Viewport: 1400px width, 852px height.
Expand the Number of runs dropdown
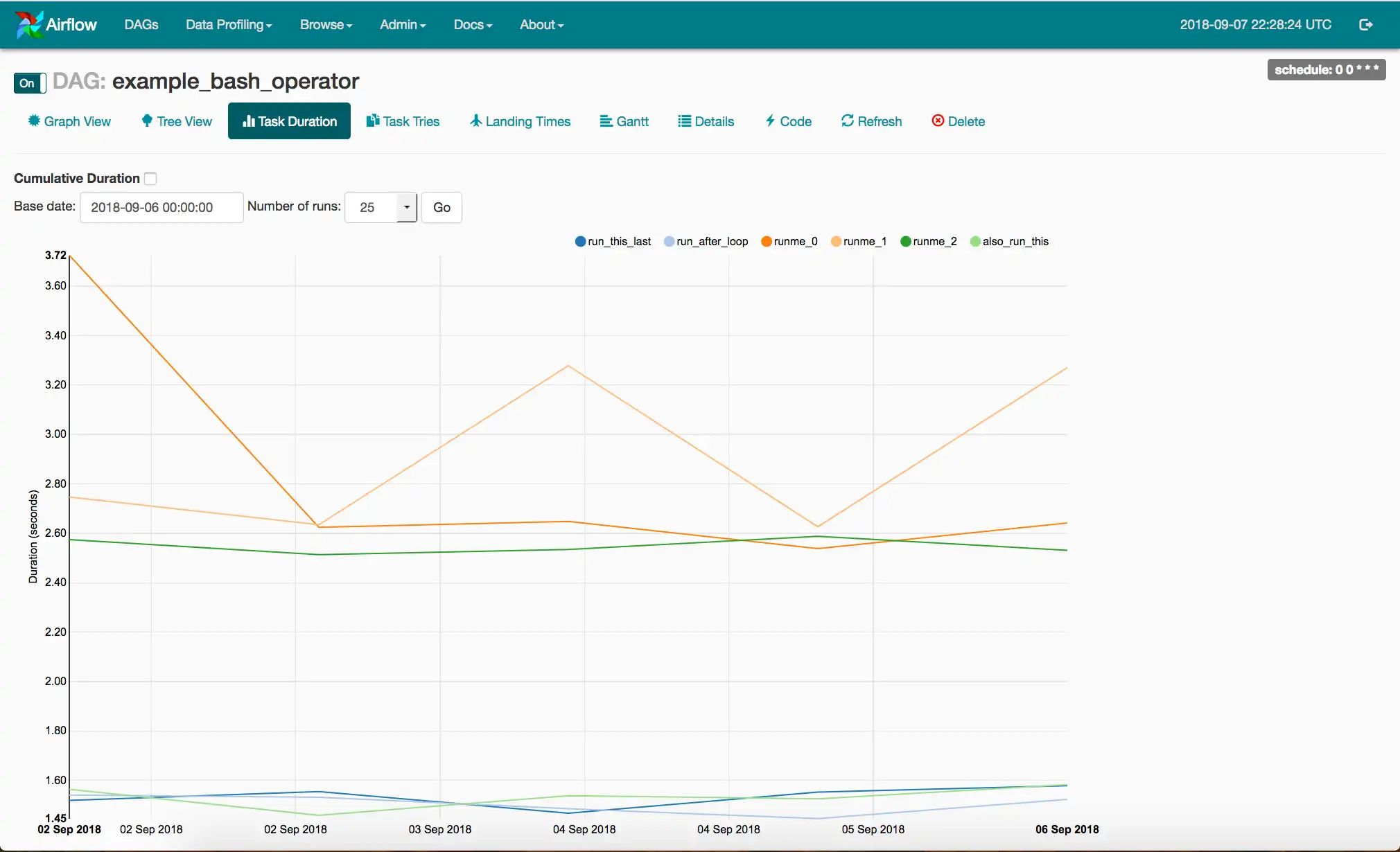pyautogui.click(x=406, y=207)
